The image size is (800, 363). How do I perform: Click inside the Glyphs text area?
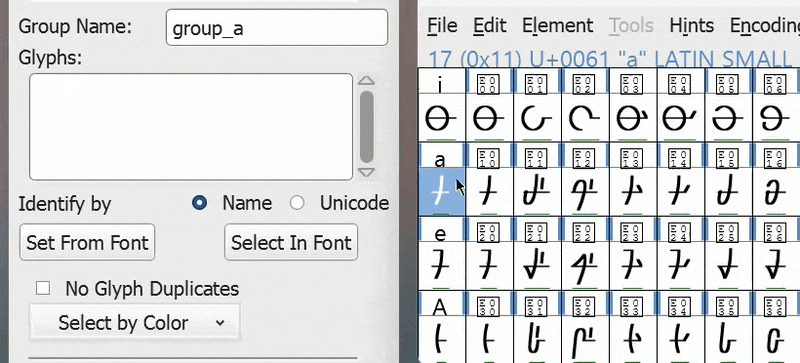191,127
